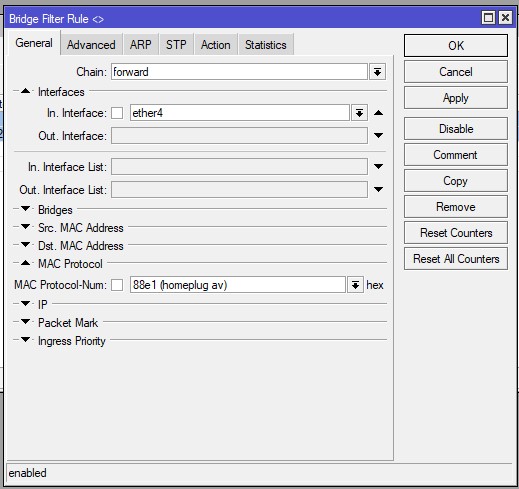This screenshot has width=519, height=489.
Task: Disable this filter rule
Action: [456, 129]
